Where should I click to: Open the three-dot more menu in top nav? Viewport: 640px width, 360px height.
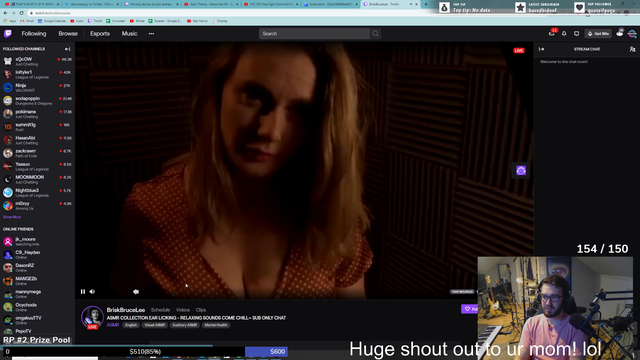click(151, 33)
